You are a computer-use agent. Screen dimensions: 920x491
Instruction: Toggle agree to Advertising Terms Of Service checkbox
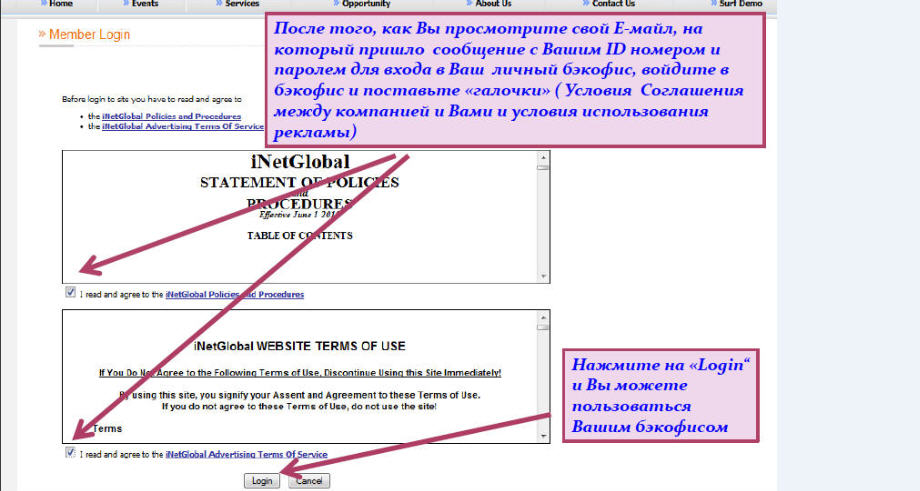click(70, 452)
